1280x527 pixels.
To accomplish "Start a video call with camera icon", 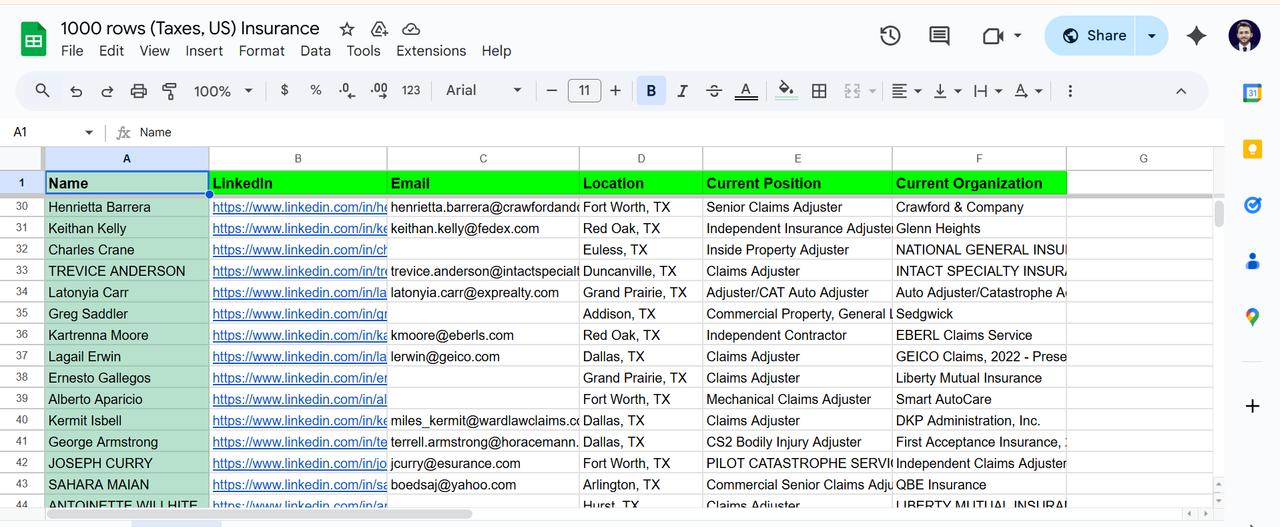I will pyautogui.click(x=993, y=36).
